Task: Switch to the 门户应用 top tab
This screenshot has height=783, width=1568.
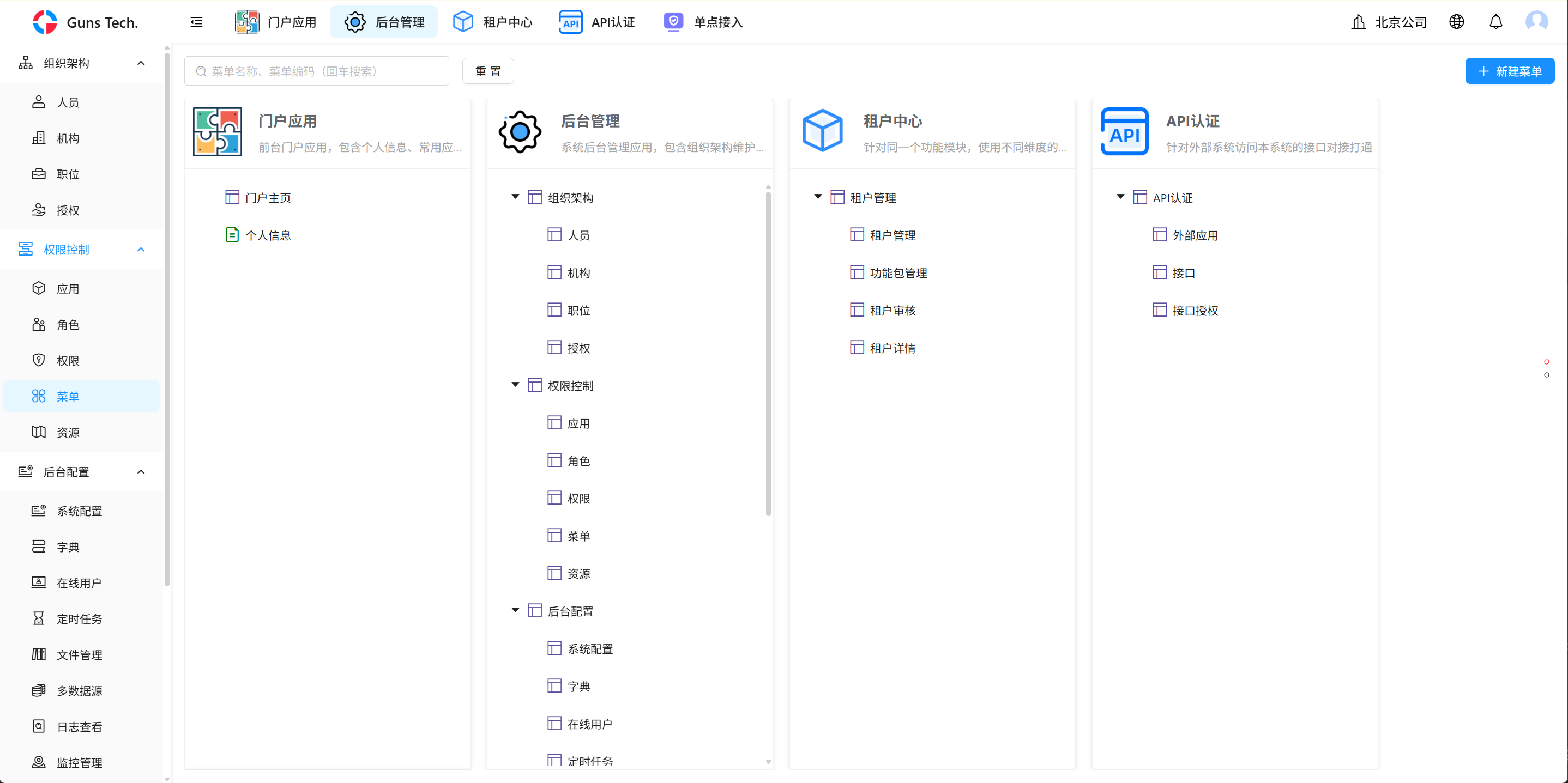Action: (x=276, y=22)
